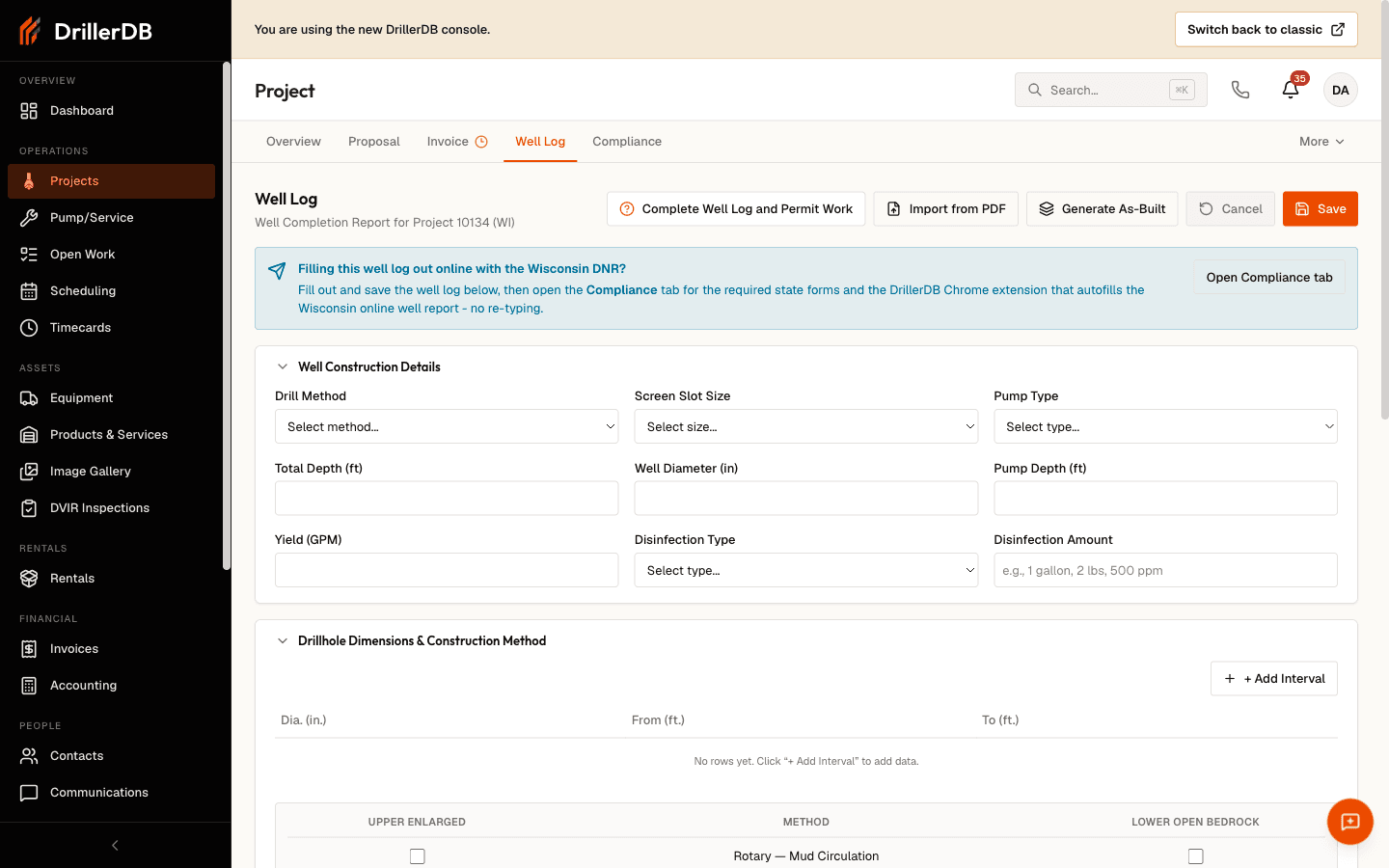Collapse the sidebar with the left chevron

[x=115, y=846]
